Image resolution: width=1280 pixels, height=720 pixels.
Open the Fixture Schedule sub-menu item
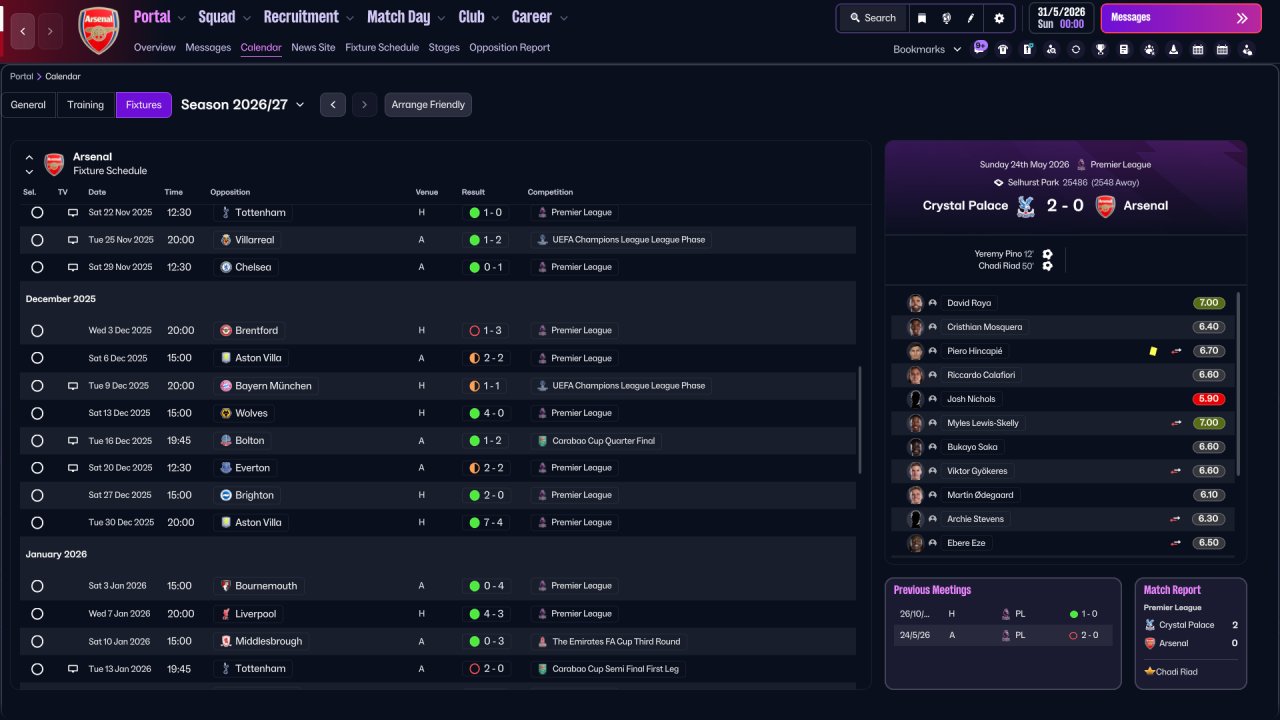click(382, 47)
